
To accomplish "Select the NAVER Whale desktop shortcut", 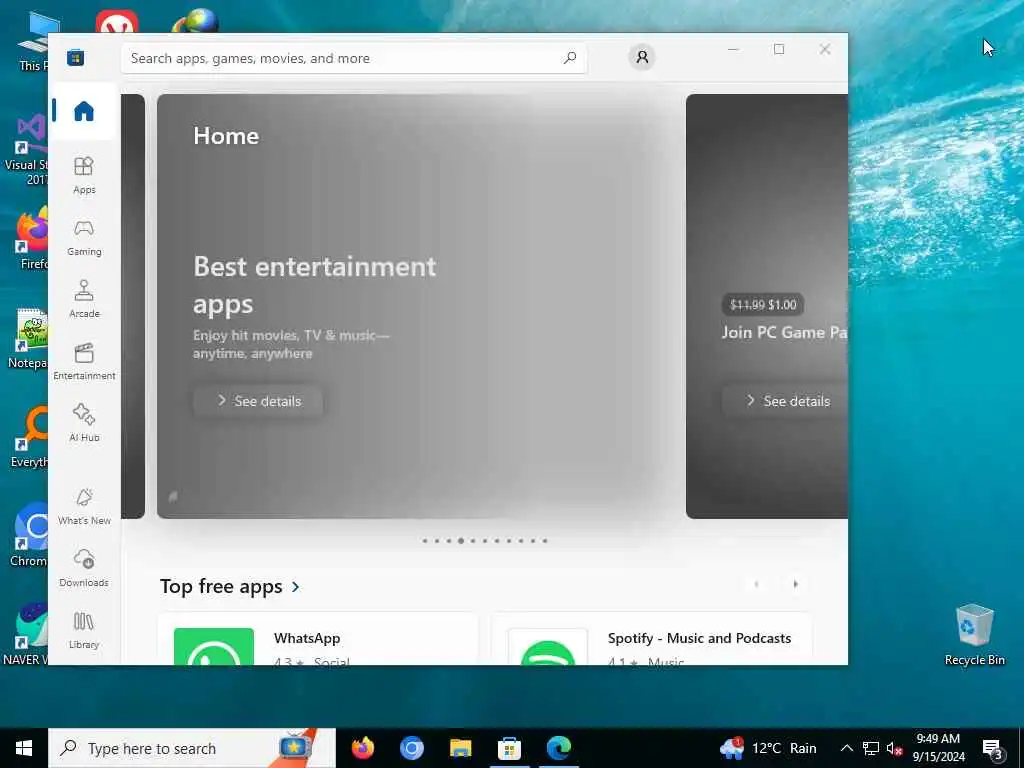I will pos(26,633).
